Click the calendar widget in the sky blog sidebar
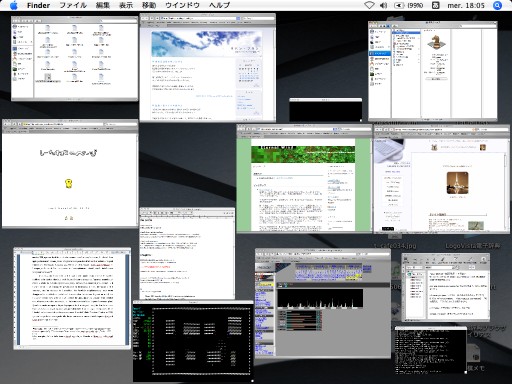Screen dimensions: 512x384 [x=249, y=73]
